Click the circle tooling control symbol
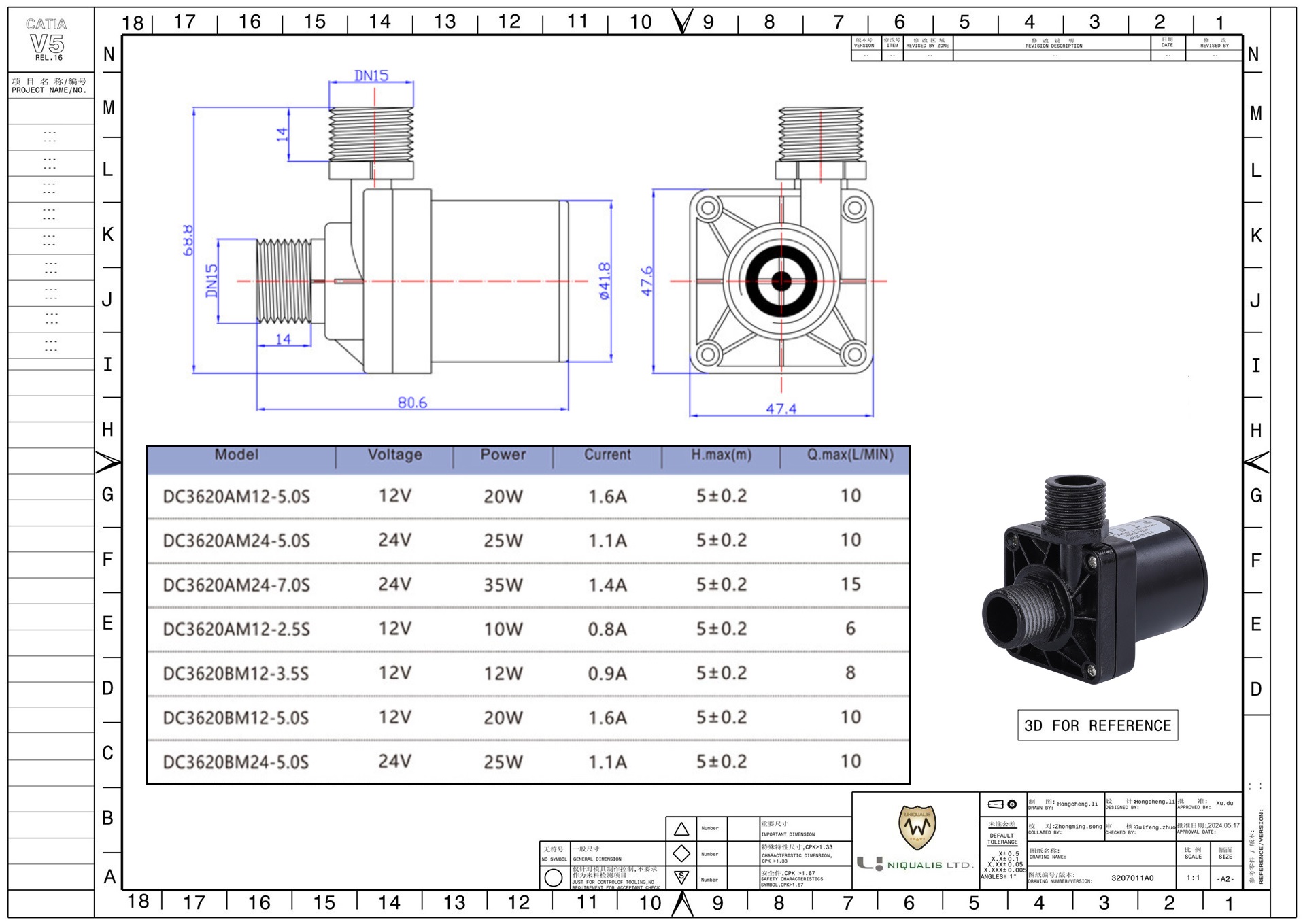 coord(554,878)
